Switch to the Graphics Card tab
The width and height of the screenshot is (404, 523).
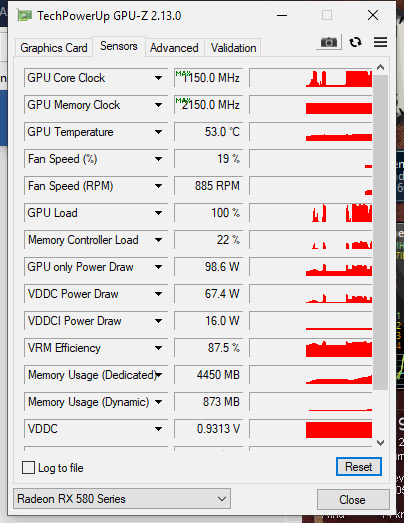(x=54, y=48)
